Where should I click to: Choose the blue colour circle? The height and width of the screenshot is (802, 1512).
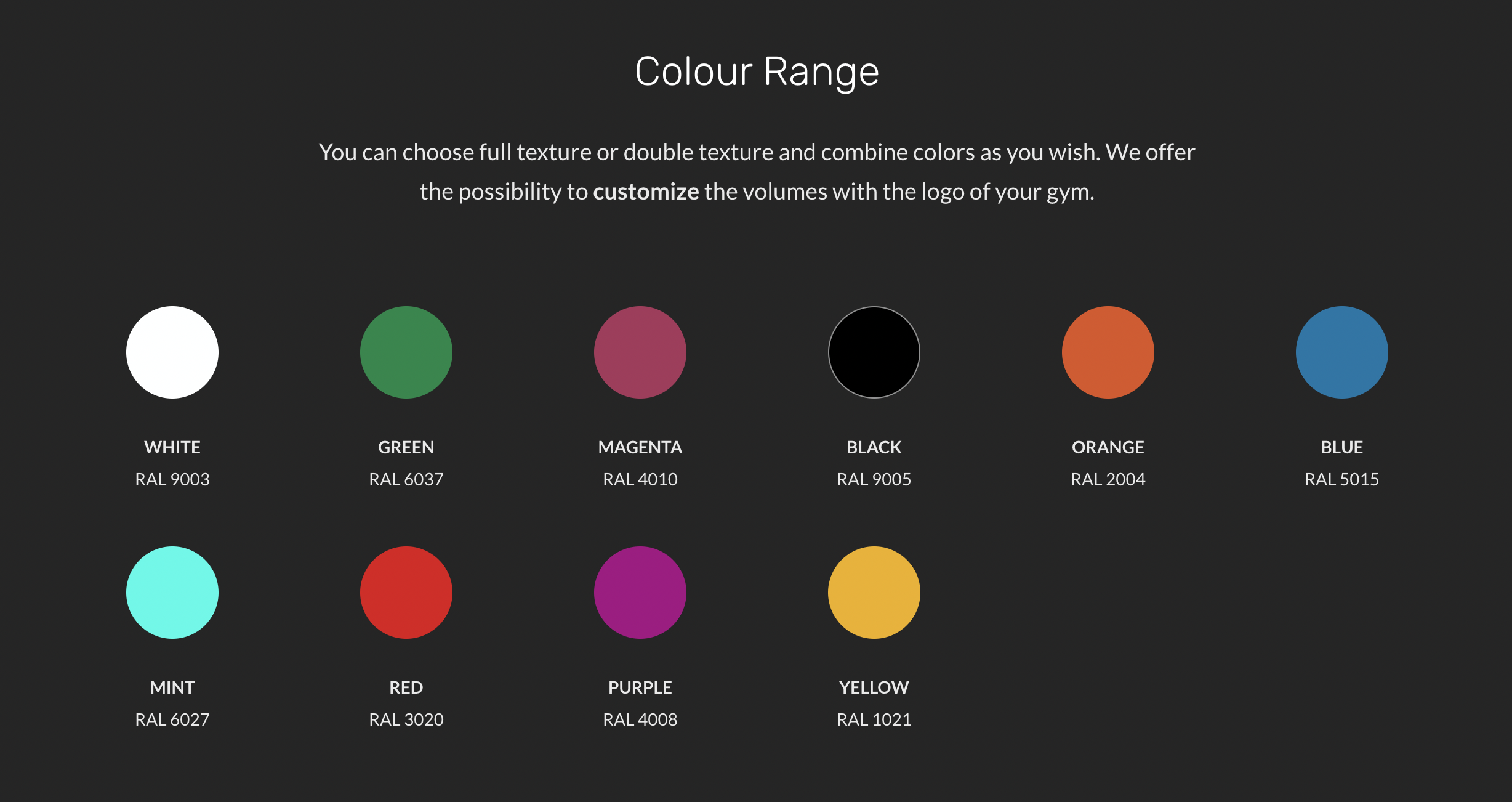[x=1342, y=352]
